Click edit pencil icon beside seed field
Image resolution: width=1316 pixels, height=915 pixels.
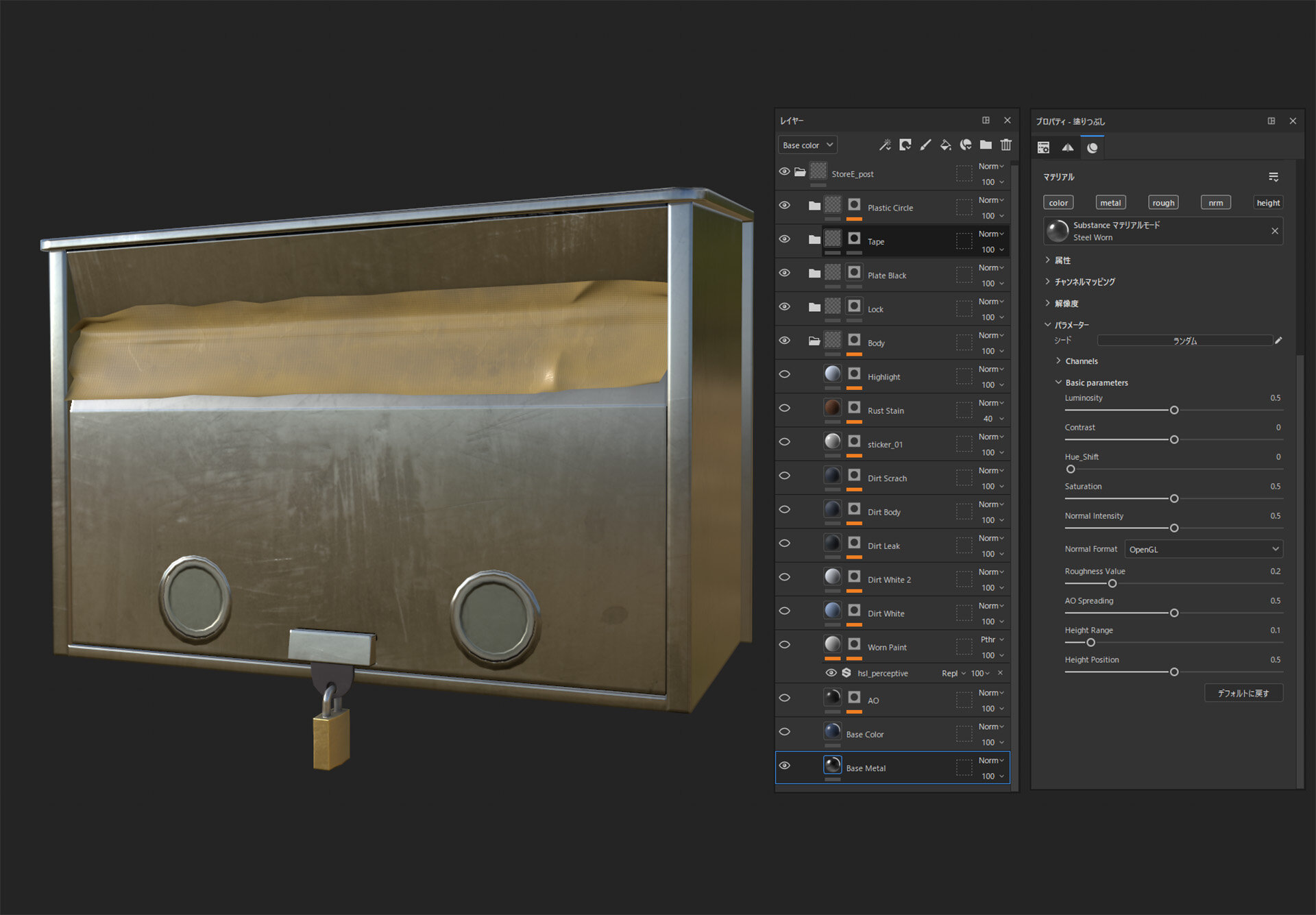tap(1278, 341)
